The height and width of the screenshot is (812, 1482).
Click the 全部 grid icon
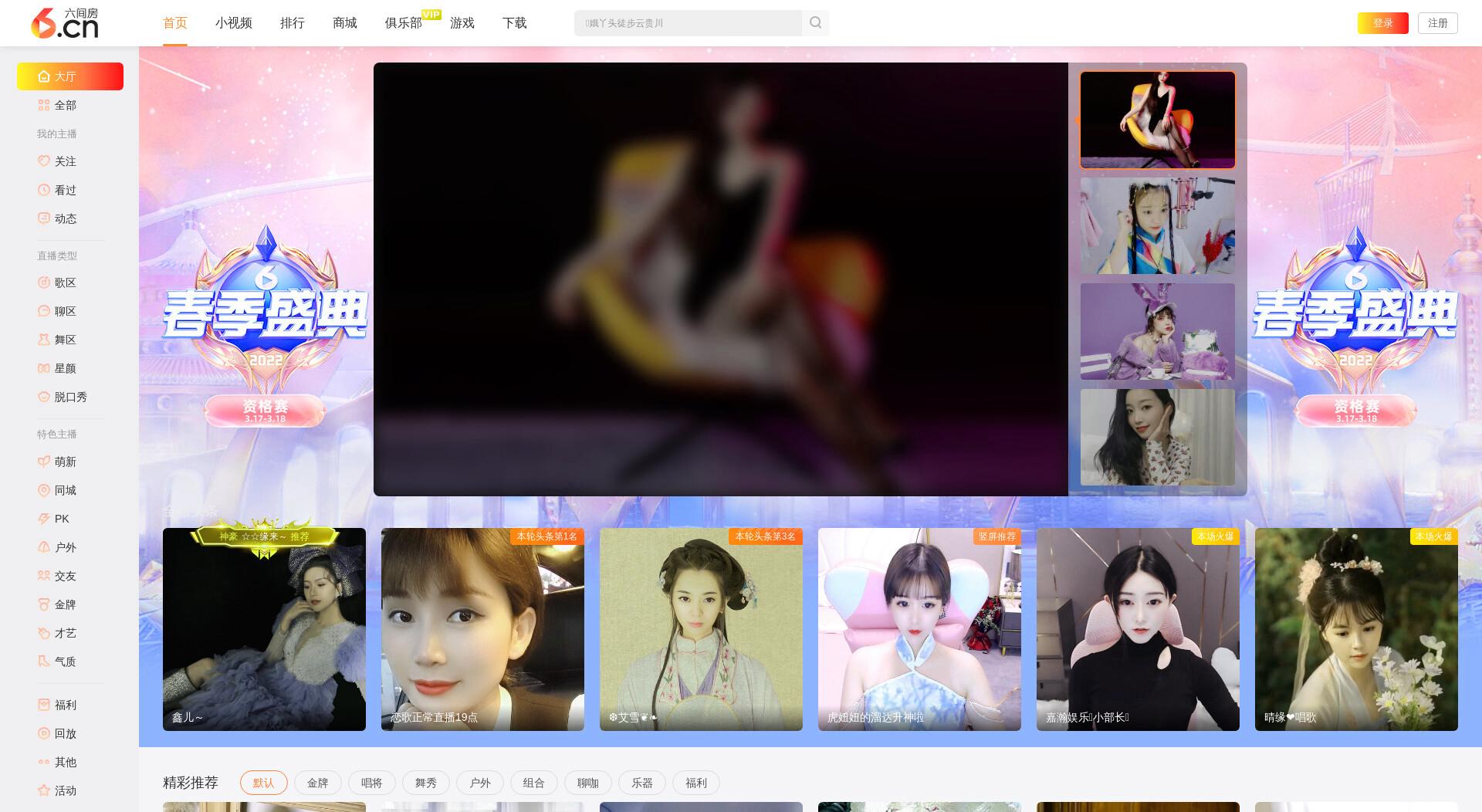click(x=44, y=105)
